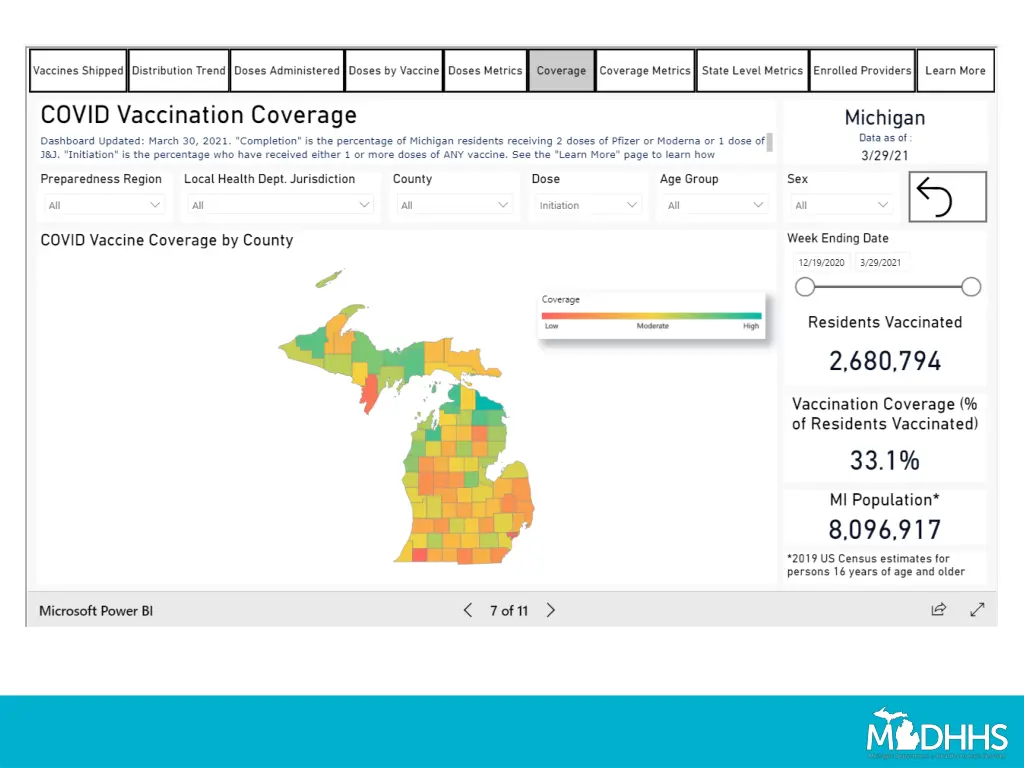Click the back arrow reset icon
Screen dimensions: 1024x768
click(947, 196)
